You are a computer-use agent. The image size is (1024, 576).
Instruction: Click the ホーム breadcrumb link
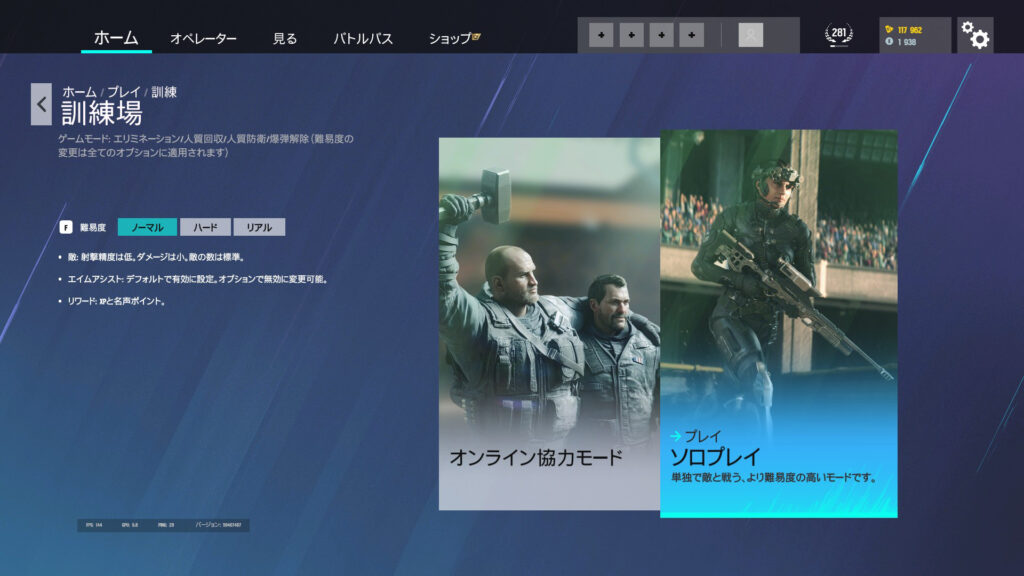pos(79,92)
